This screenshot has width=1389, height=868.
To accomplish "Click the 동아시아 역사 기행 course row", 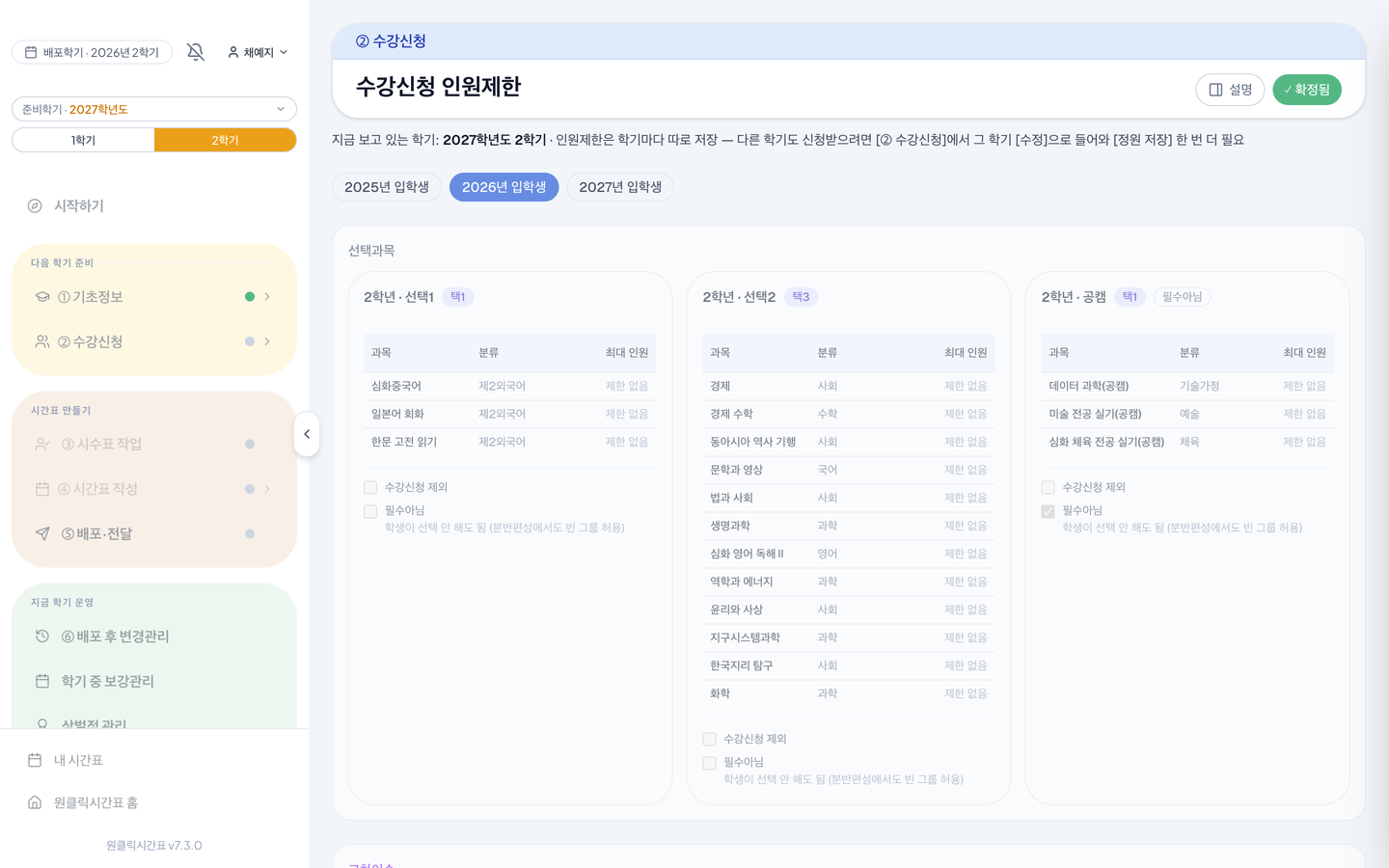I will [849, 442].
